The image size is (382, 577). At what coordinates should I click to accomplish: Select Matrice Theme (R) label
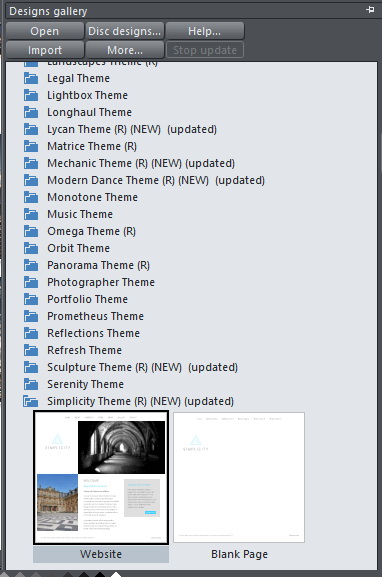[x=92, y=146]
